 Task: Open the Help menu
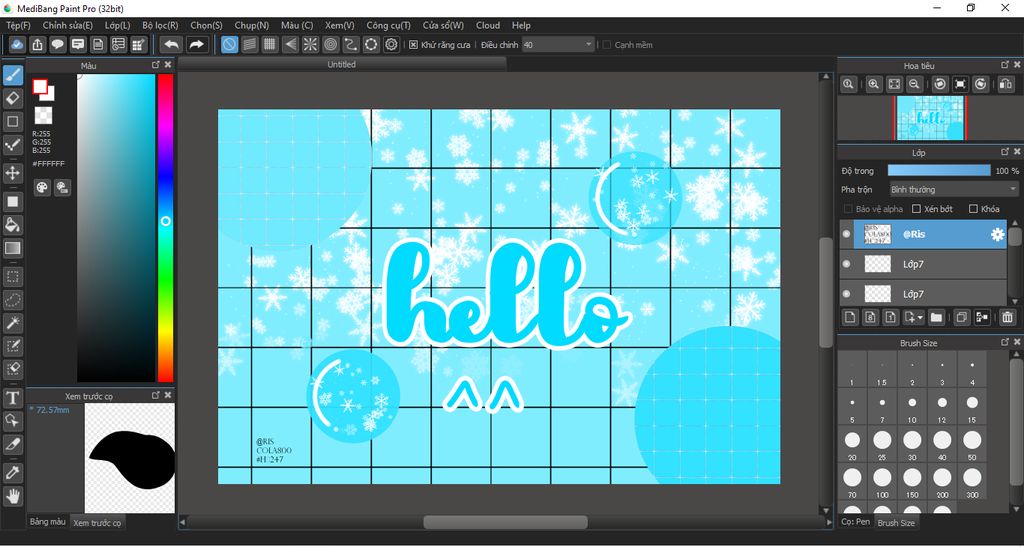pos(521,25)
